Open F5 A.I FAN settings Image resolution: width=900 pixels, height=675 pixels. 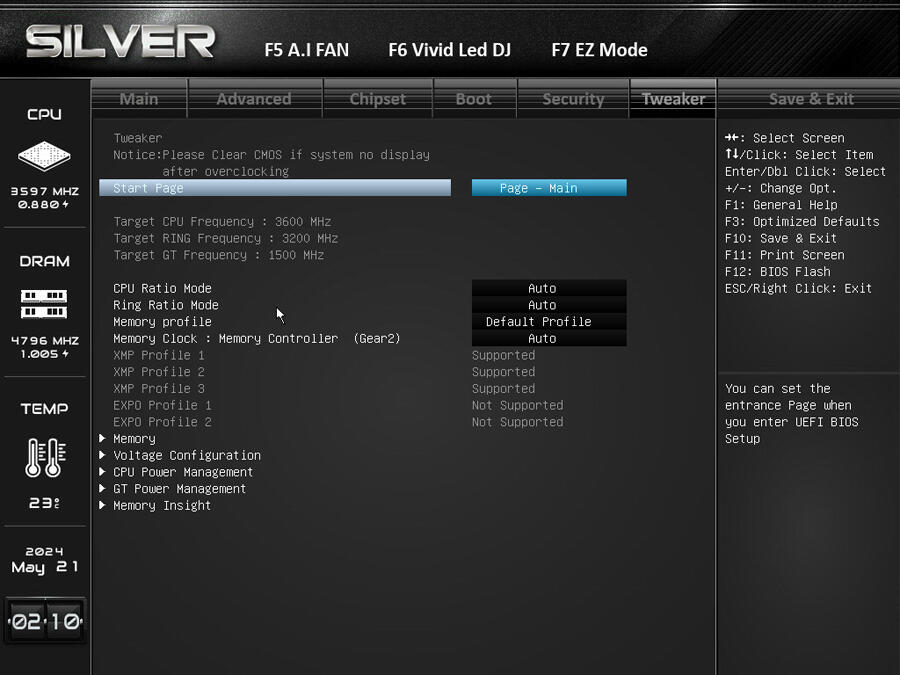[x=307, y=50]
